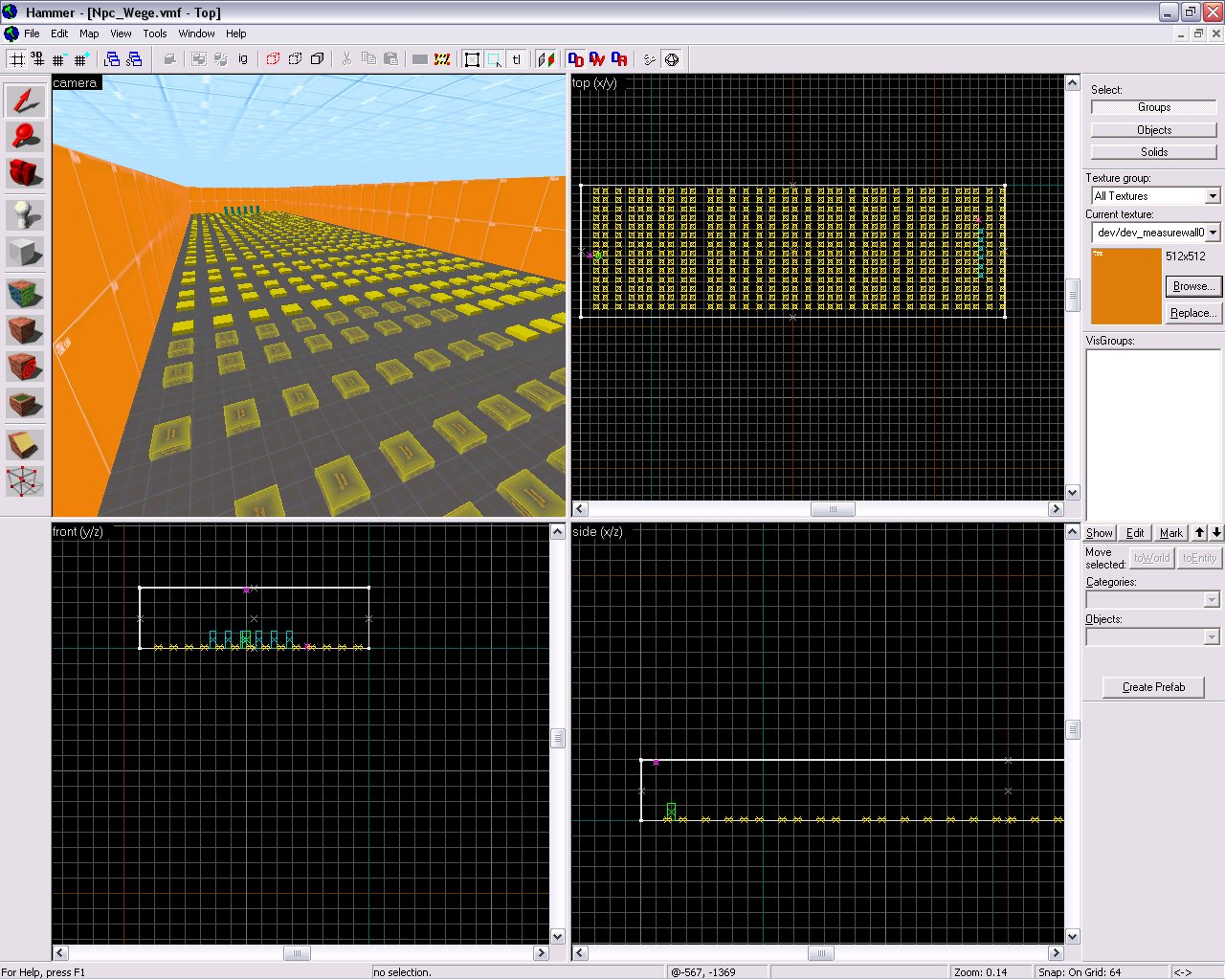Screen dimensions: 1225x980
Task: Click the Save Window State icon
Action: [134, 59]
